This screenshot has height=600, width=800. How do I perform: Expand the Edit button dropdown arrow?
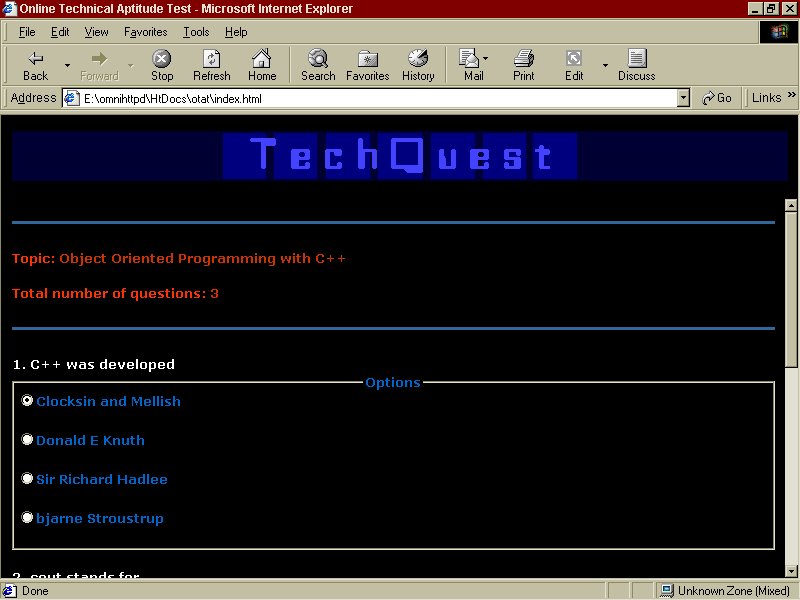pos(605,65)
